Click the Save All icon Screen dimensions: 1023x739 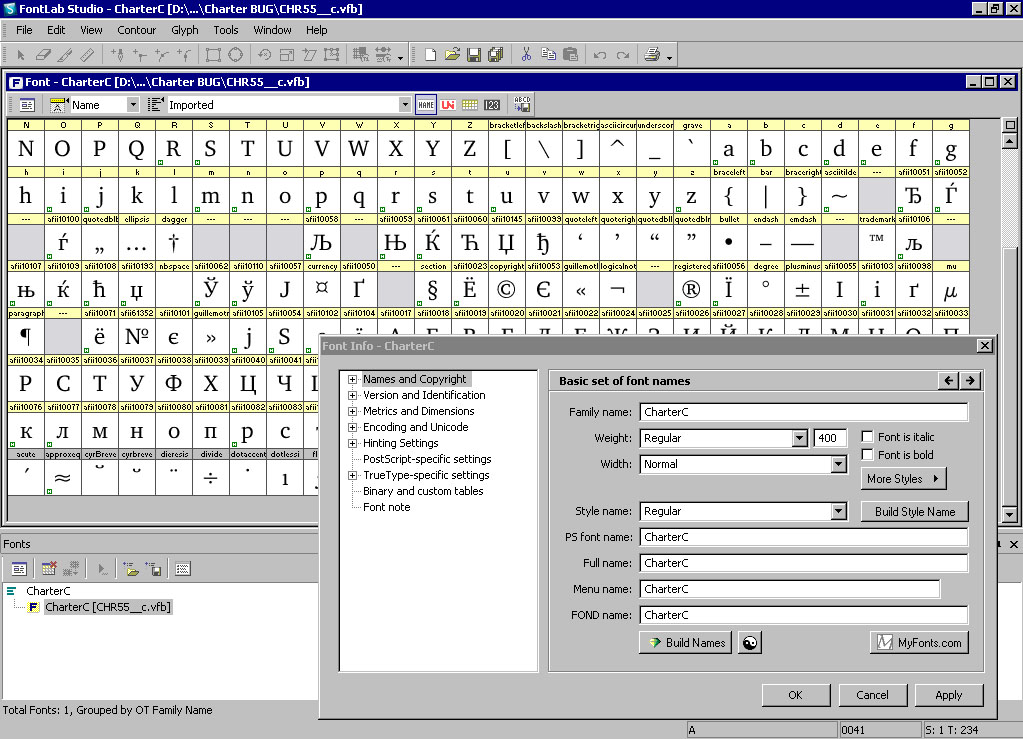coord(496,55)
